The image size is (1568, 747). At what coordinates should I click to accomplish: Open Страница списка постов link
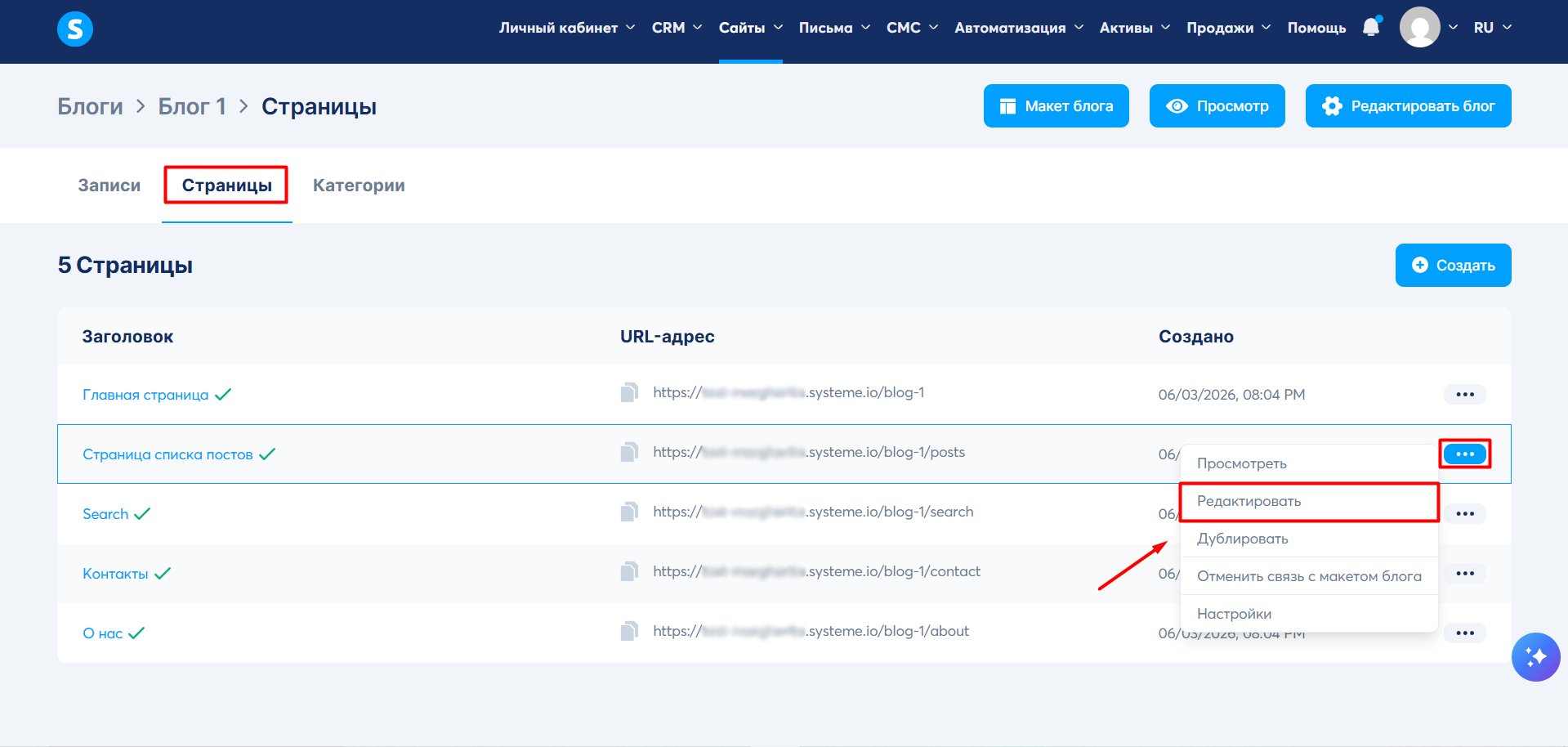click(x=168, y=454)
